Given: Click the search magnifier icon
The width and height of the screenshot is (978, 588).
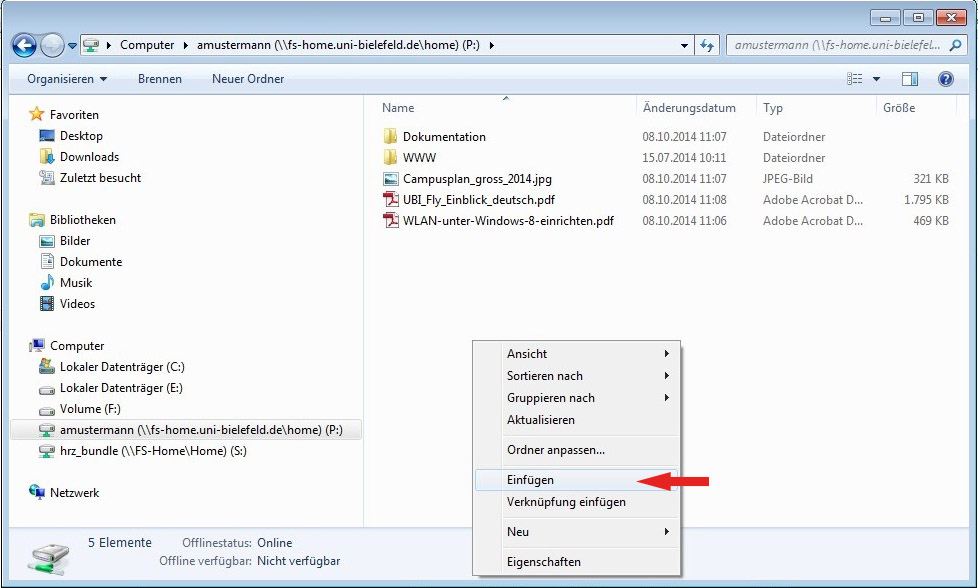Looking at the screenshot, I should [955, 45].
